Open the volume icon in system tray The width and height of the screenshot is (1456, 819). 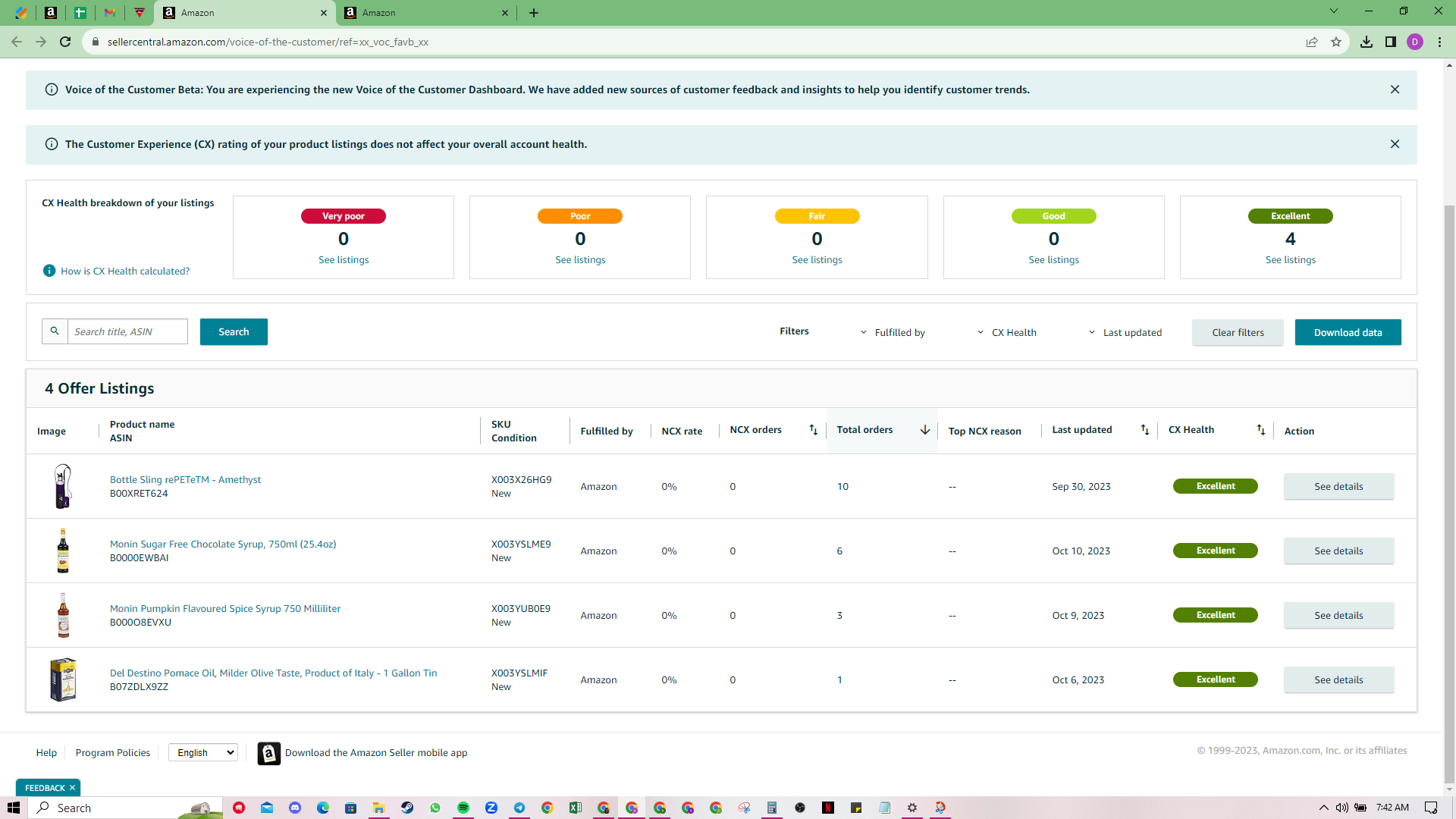click(x=1341, y=808)
